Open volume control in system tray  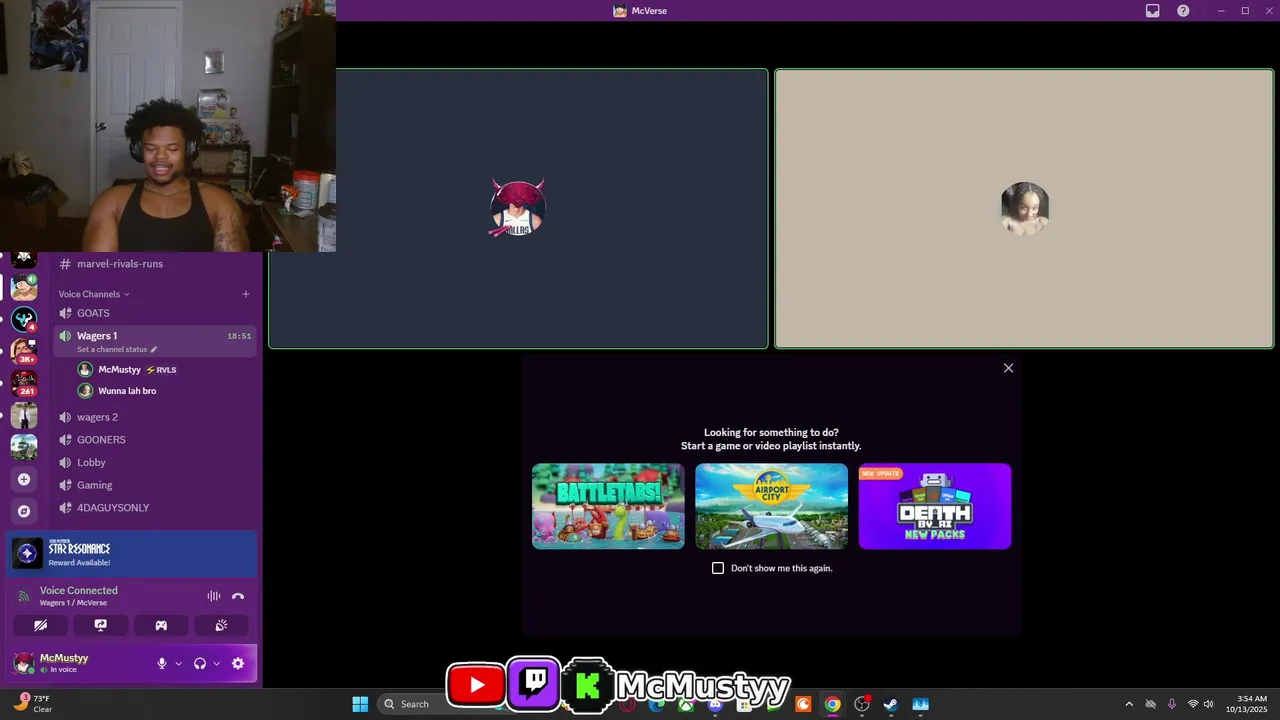(x=1209, y=704)
